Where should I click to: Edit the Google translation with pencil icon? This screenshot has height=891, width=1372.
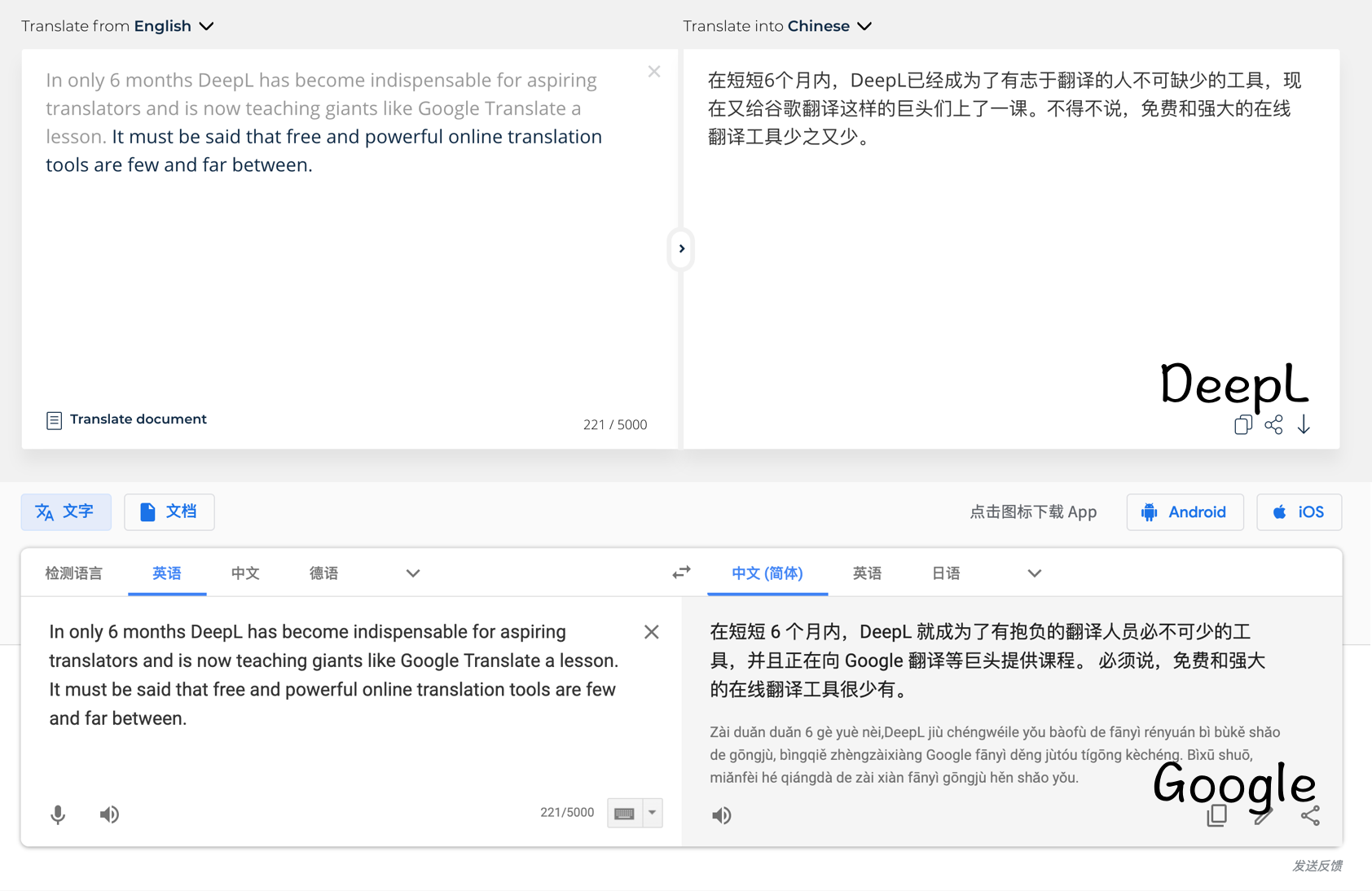click(1264, 814)
